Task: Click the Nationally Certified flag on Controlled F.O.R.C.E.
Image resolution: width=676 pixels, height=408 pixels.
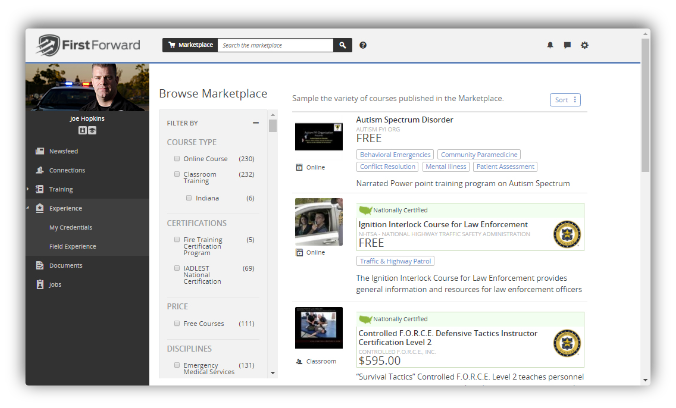Action: pos(365,319)
